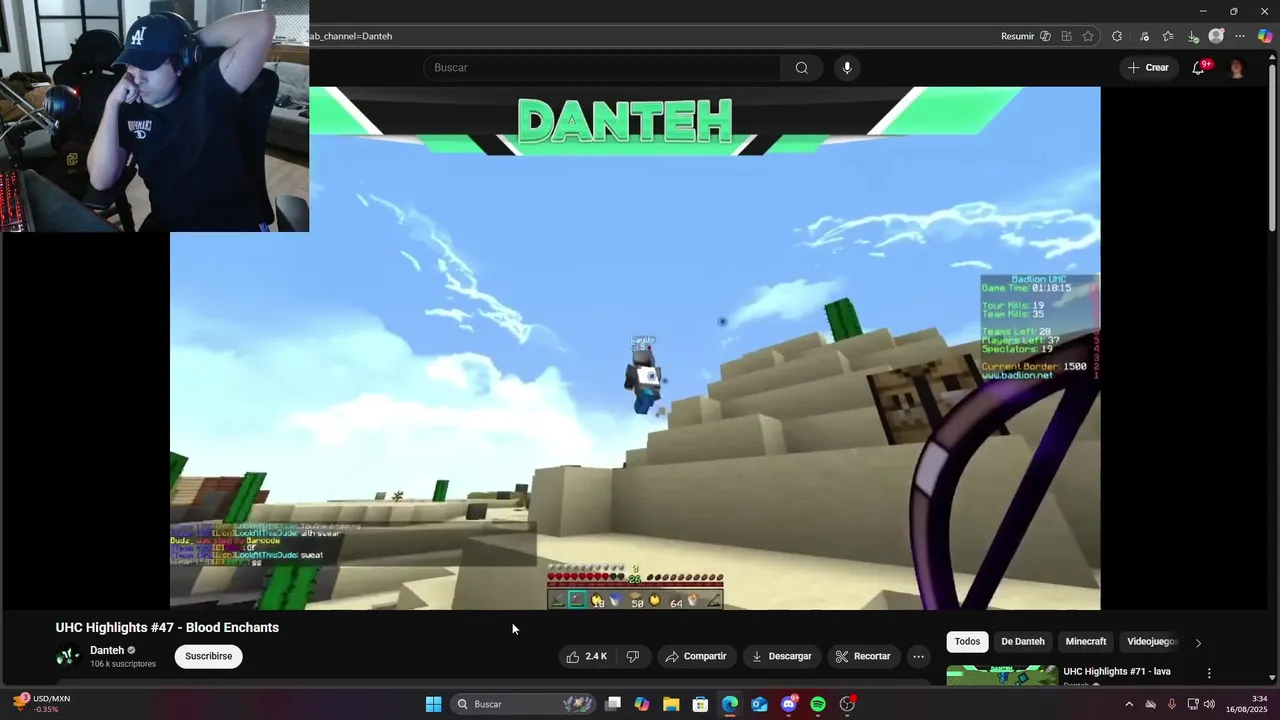Open UHC Highlights #71 thumbnail

click(x=1002, y=677)
